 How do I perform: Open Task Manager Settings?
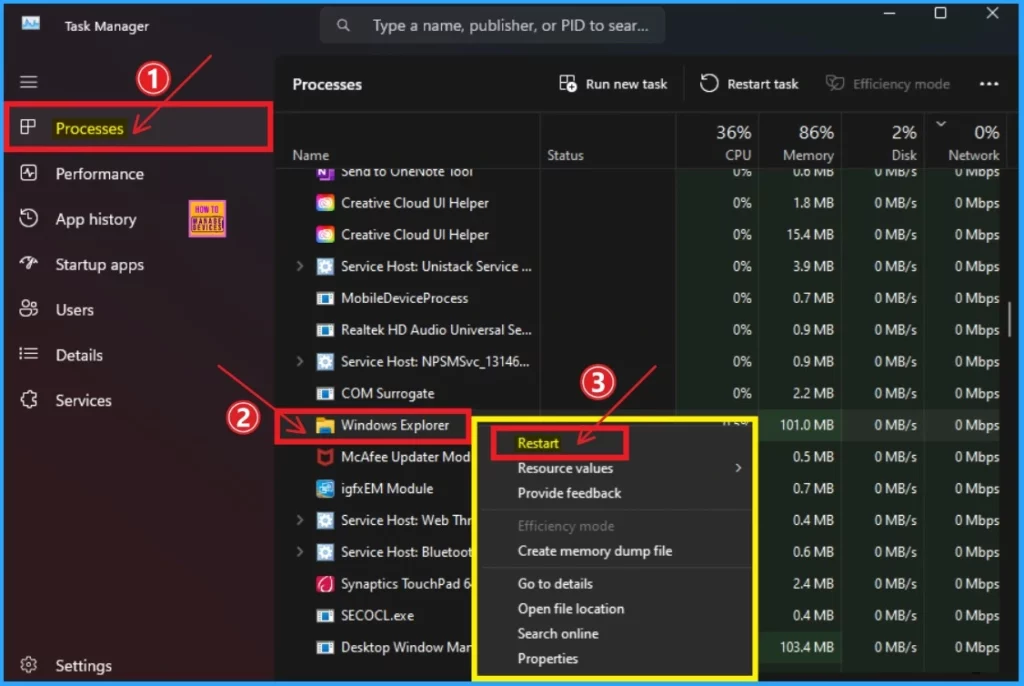(x=83, y=665)
